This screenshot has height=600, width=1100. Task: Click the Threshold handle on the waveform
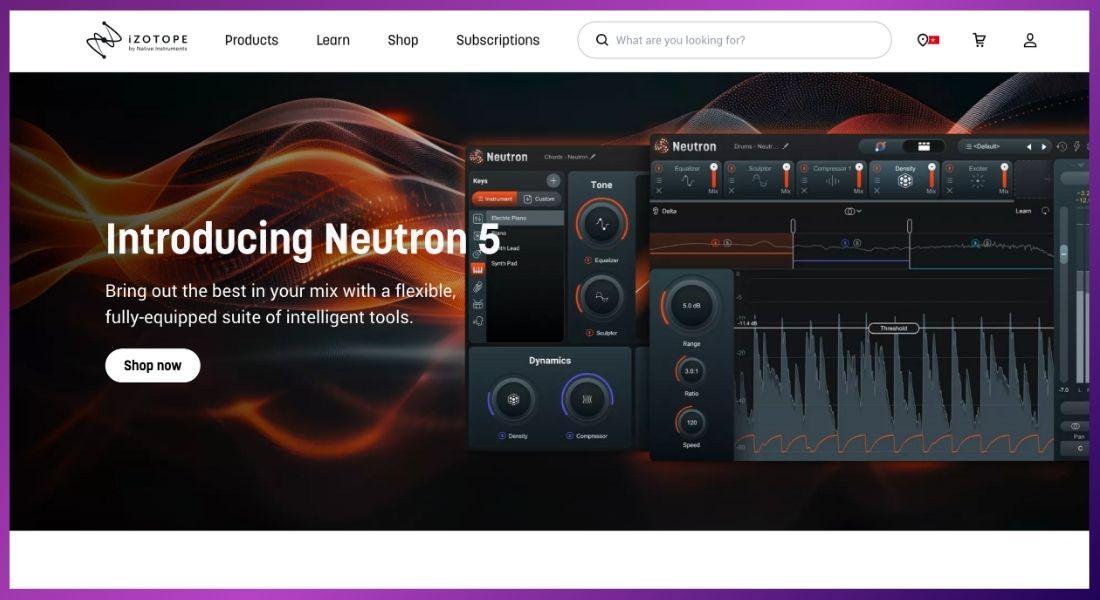coord(893,328)
